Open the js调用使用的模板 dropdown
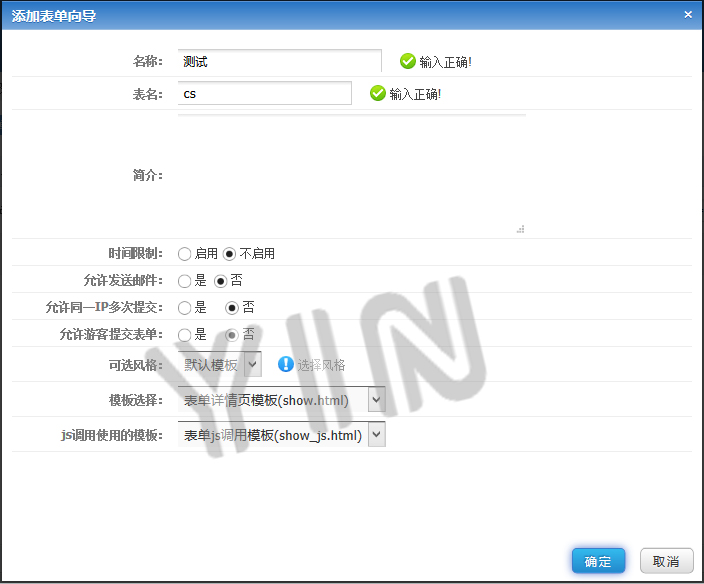This screenshot has width=704, height=584. click(x=281, y=435)
